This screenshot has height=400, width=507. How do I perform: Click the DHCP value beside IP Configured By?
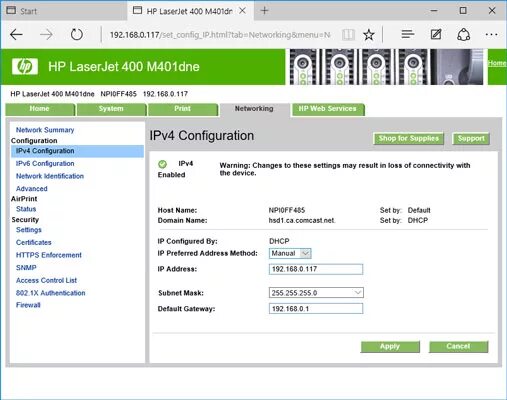(279, 241)
